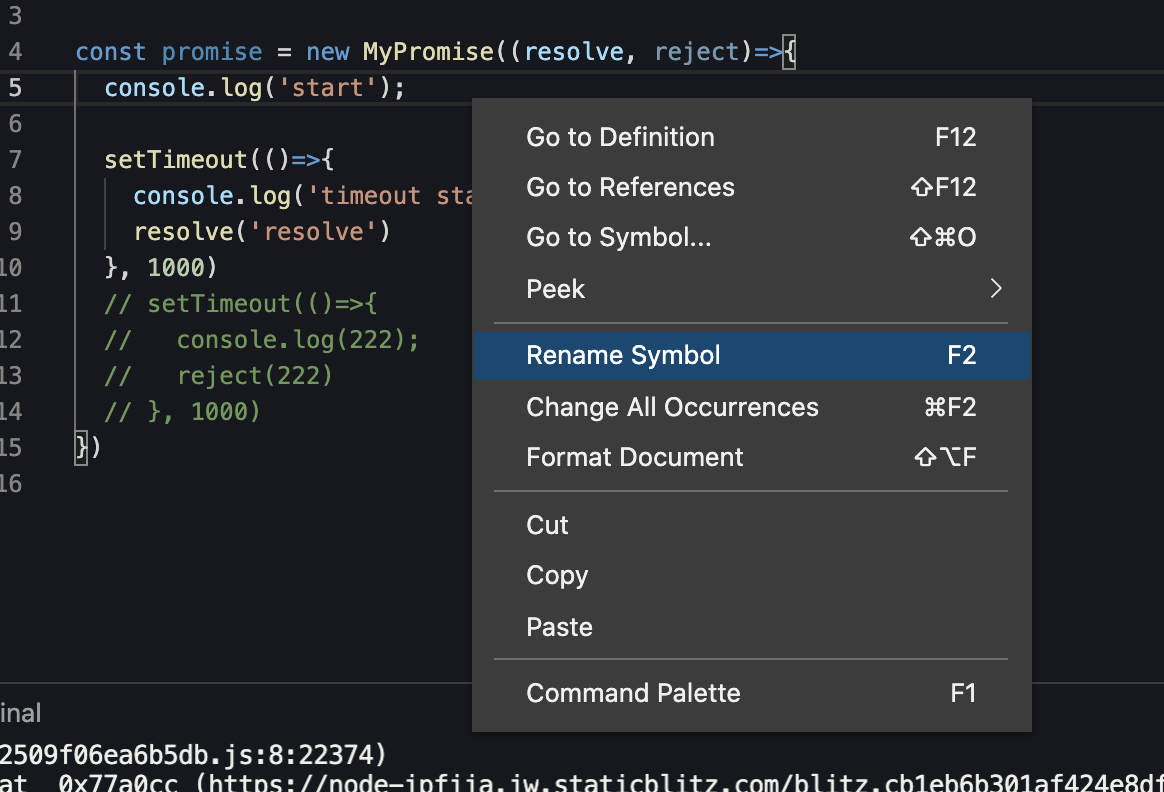Click Rename Symbol in context menu

pos(751,356)
